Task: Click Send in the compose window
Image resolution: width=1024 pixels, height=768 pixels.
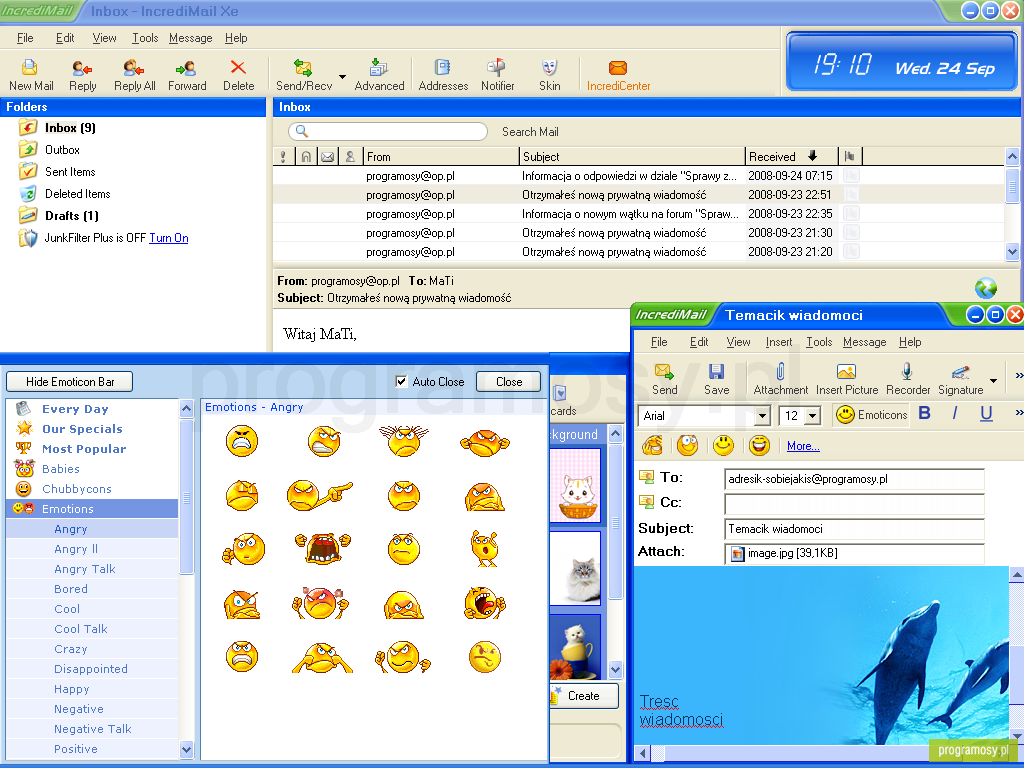Action: (x=664, y=379)
